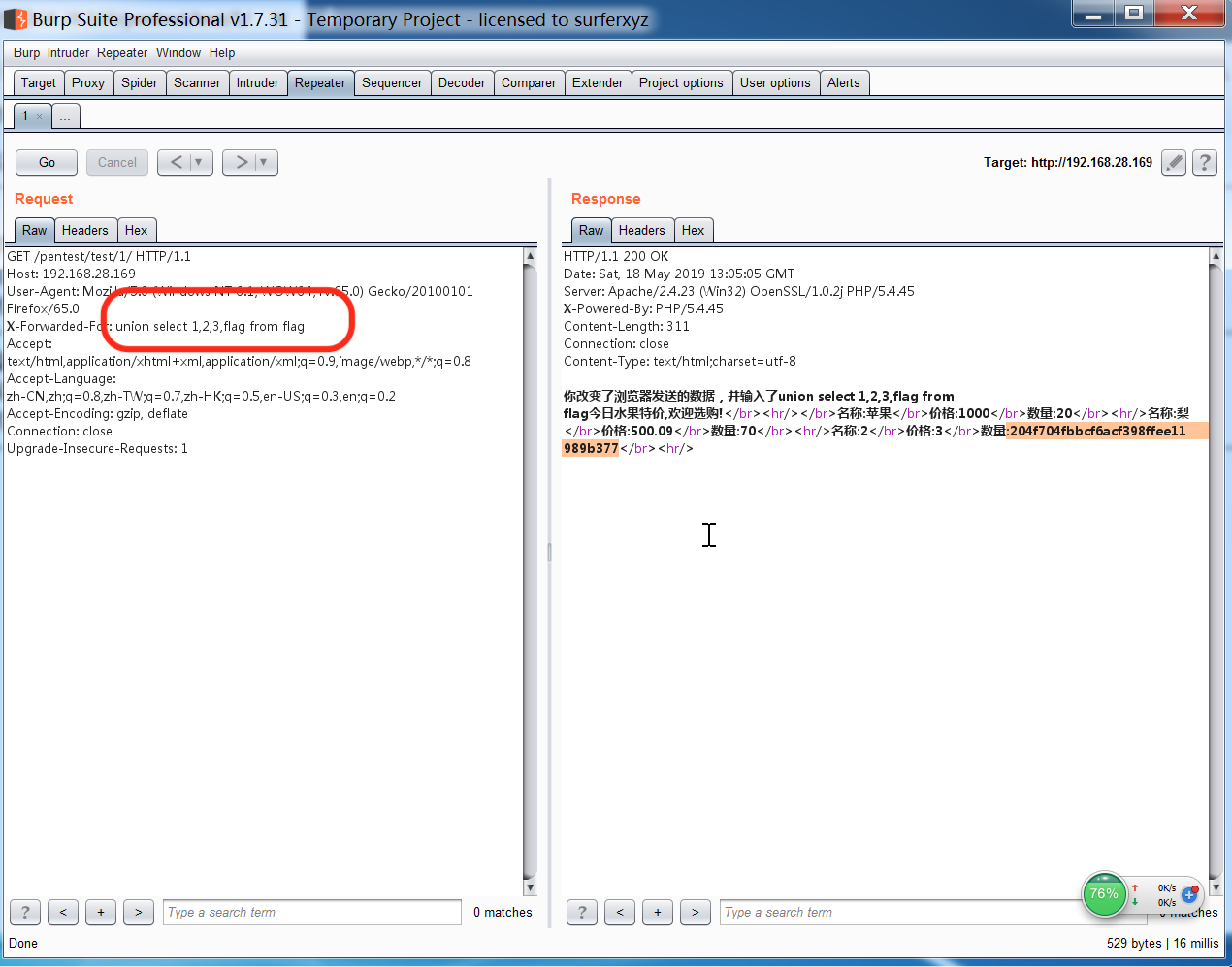Viewport: 1232px width, 967px height.
Task: Open the Burp menu
Action: 26,53
